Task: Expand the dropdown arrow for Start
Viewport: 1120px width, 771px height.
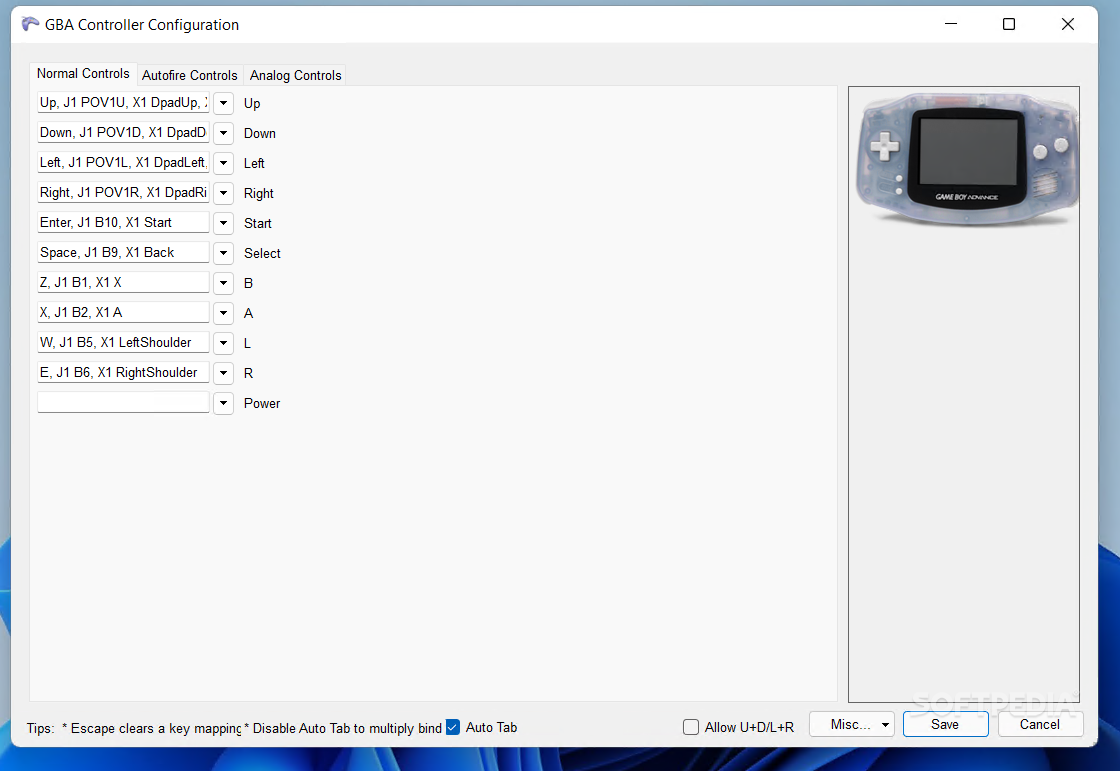Action: (x=224, y=223)
